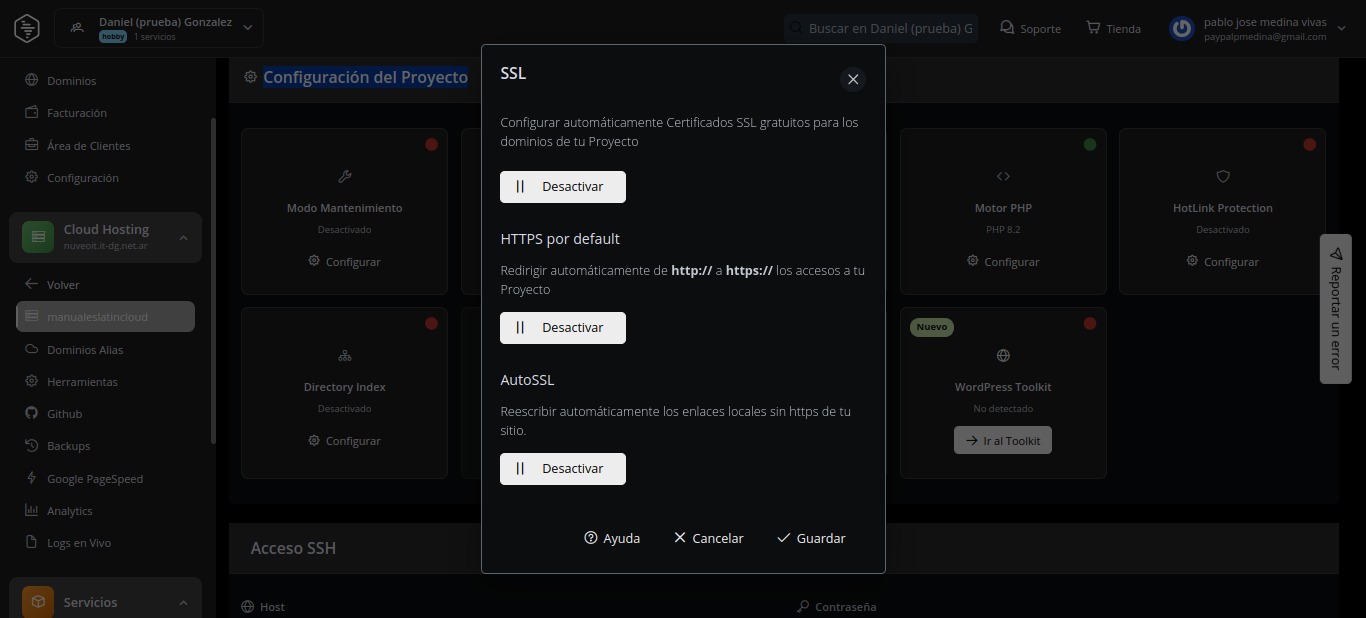Click the Github icon in sidebar
The width and height of the screenshot is (1366, 618).
(32, 414)
